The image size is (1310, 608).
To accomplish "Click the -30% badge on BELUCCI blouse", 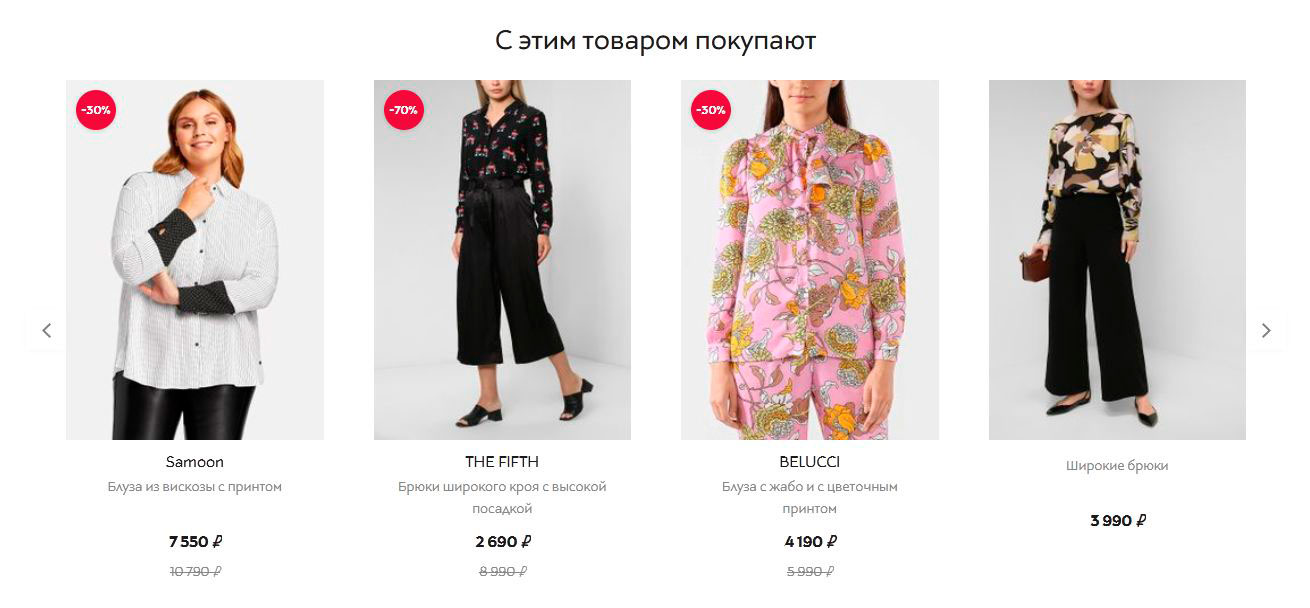I will 711,110.
